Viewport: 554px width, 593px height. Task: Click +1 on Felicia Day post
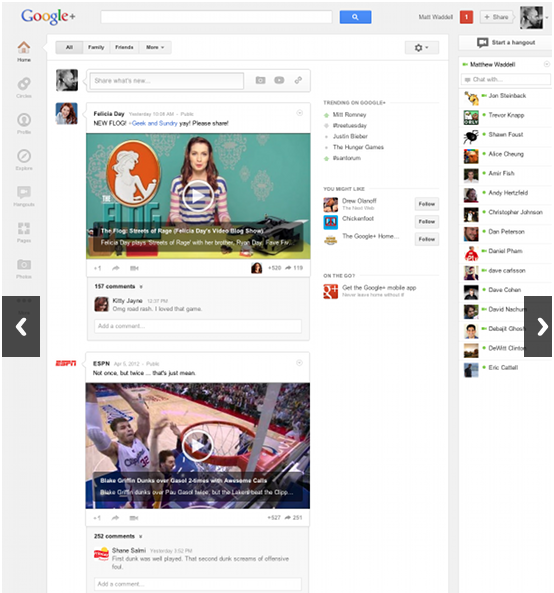tap(97, 268)
